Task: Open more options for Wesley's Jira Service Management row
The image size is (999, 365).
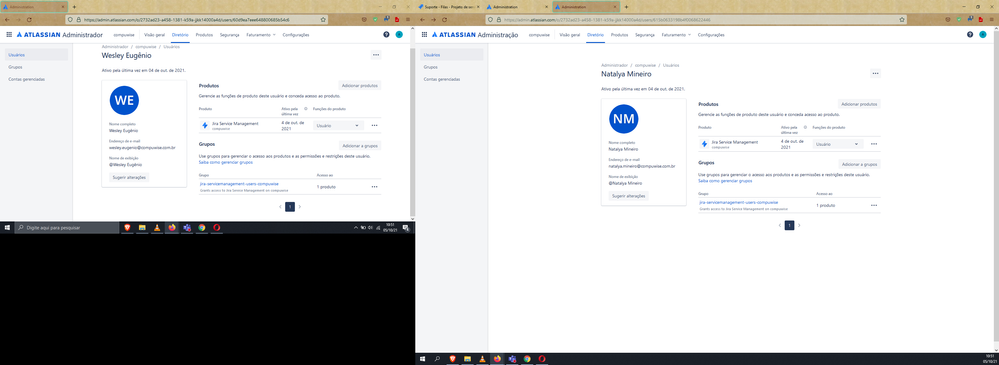Action: pyautogui.click(x=375, y=126)
